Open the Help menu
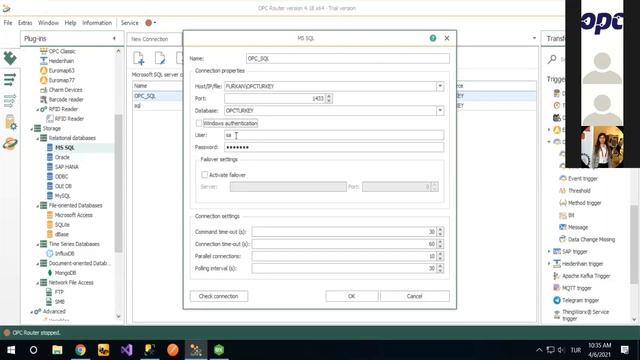 [70, 23]
